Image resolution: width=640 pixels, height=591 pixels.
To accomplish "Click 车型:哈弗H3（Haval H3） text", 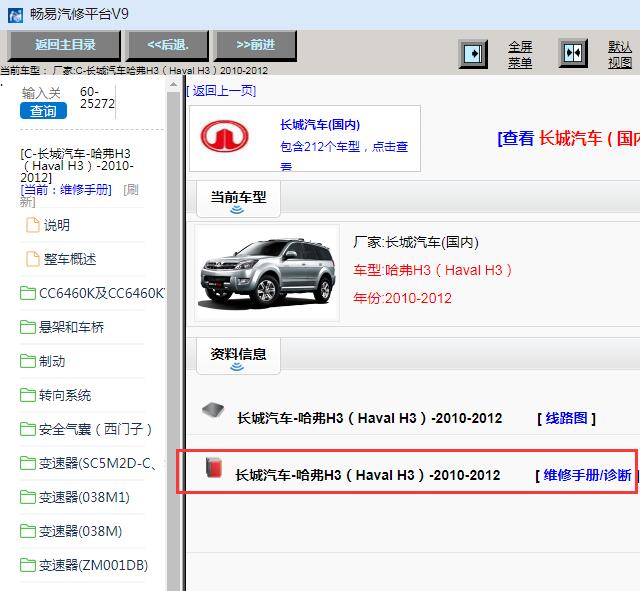I will pyautogui.click(x=433, y=270).
